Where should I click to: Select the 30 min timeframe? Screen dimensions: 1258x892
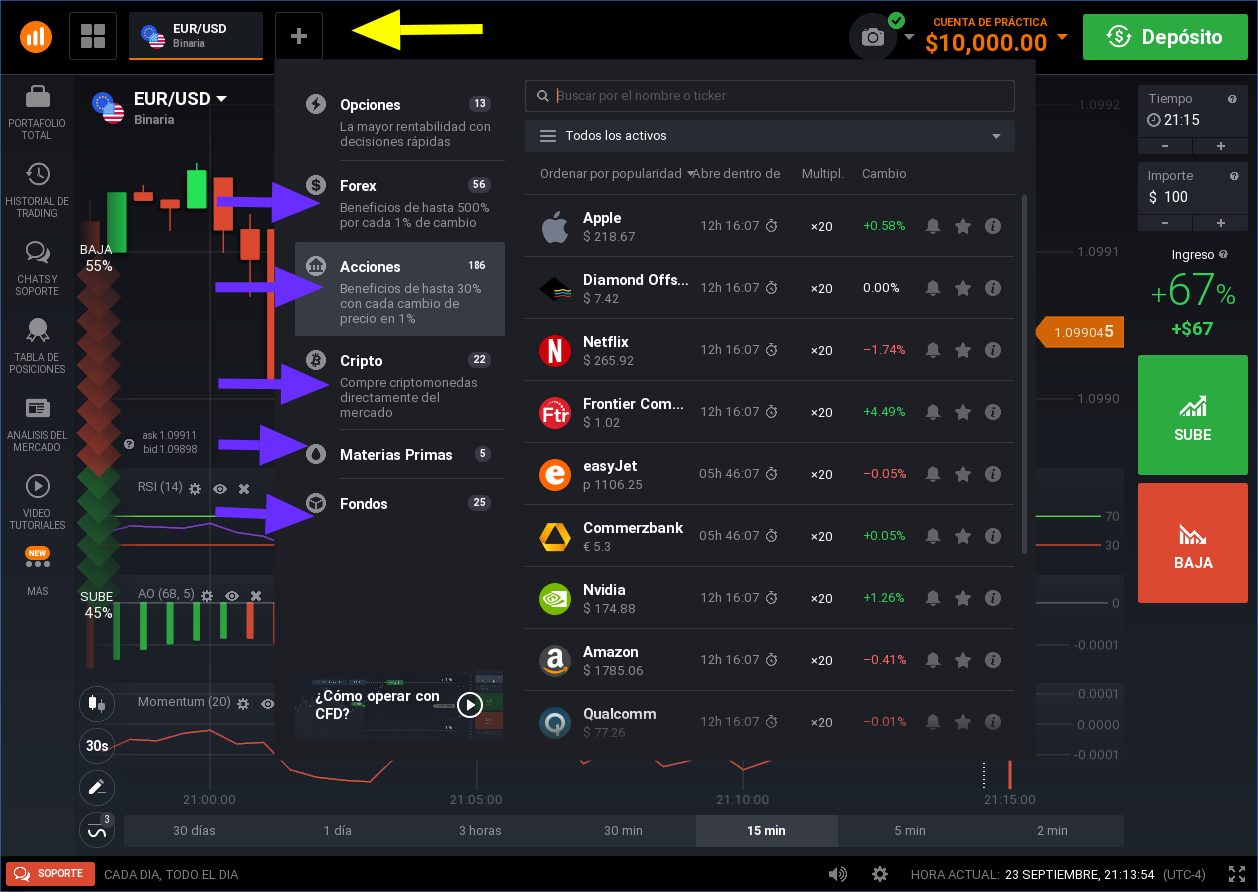click(x=624, y=831)
